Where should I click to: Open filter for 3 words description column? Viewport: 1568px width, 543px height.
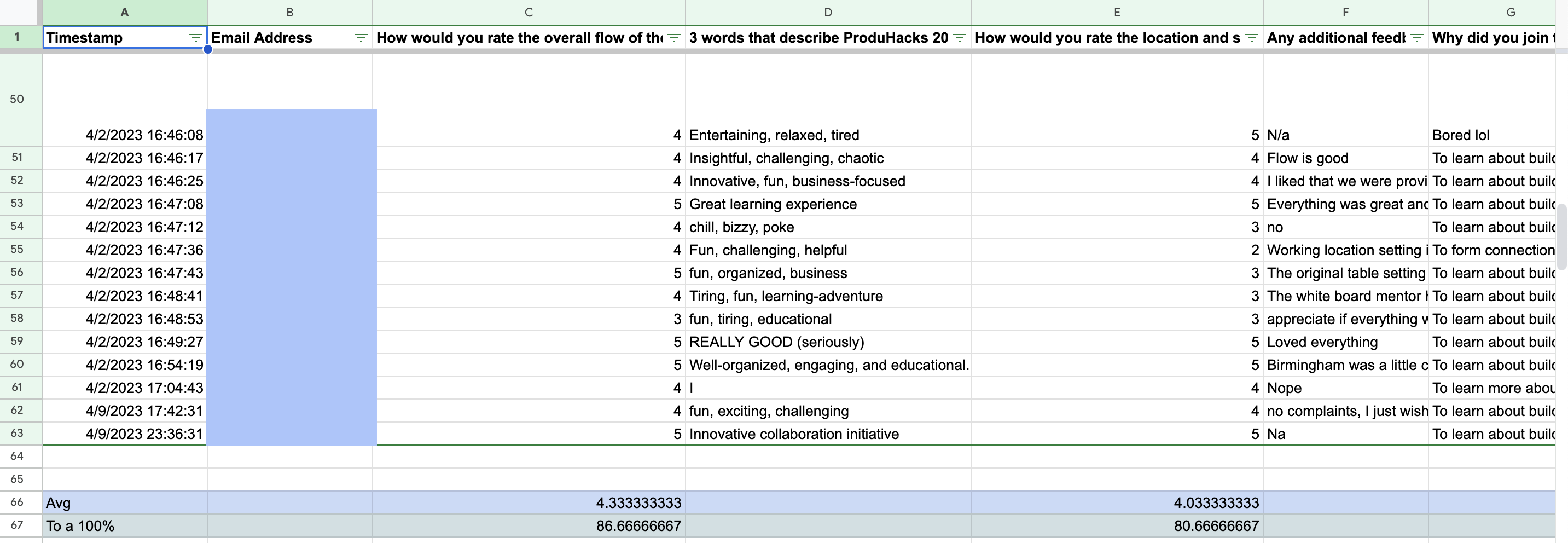959,38
